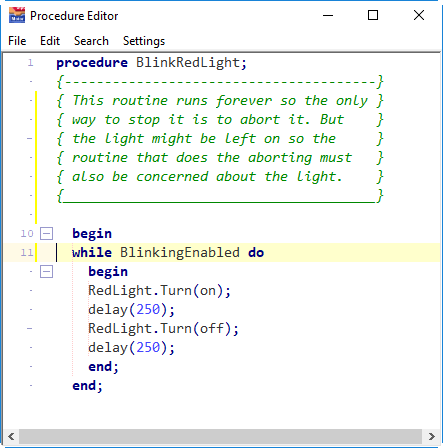Open the Settings menu

(144, 41)
